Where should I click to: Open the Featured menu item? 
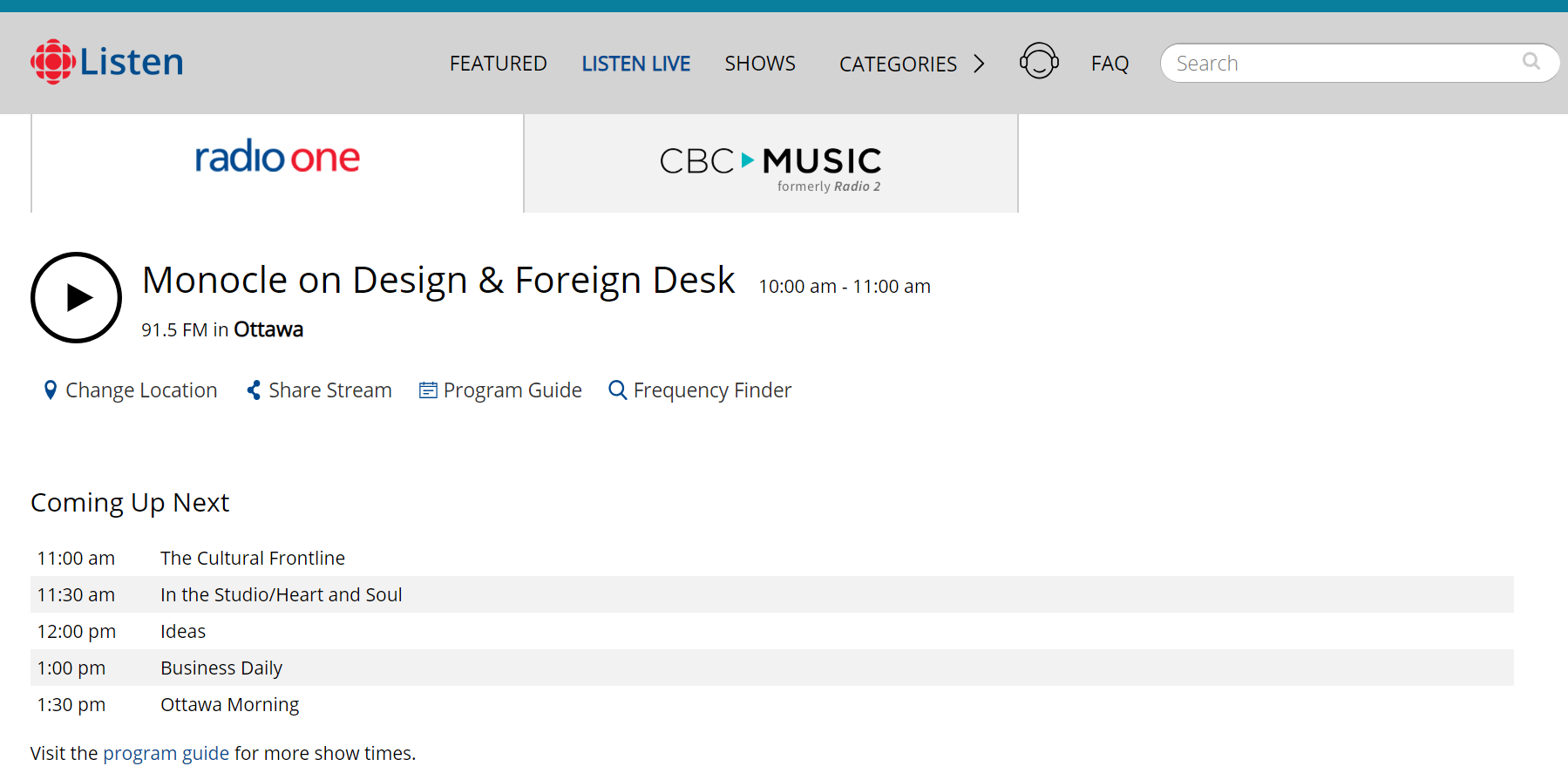tap(498, 64)
